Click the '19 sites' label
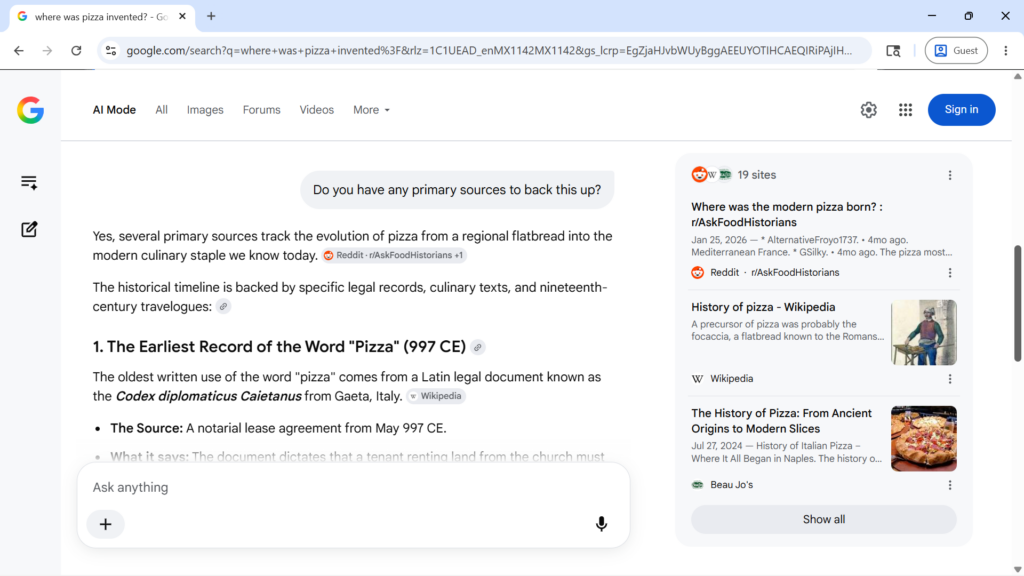The height and width of the screenshot is (576, 1024). (x=756, y=175)
